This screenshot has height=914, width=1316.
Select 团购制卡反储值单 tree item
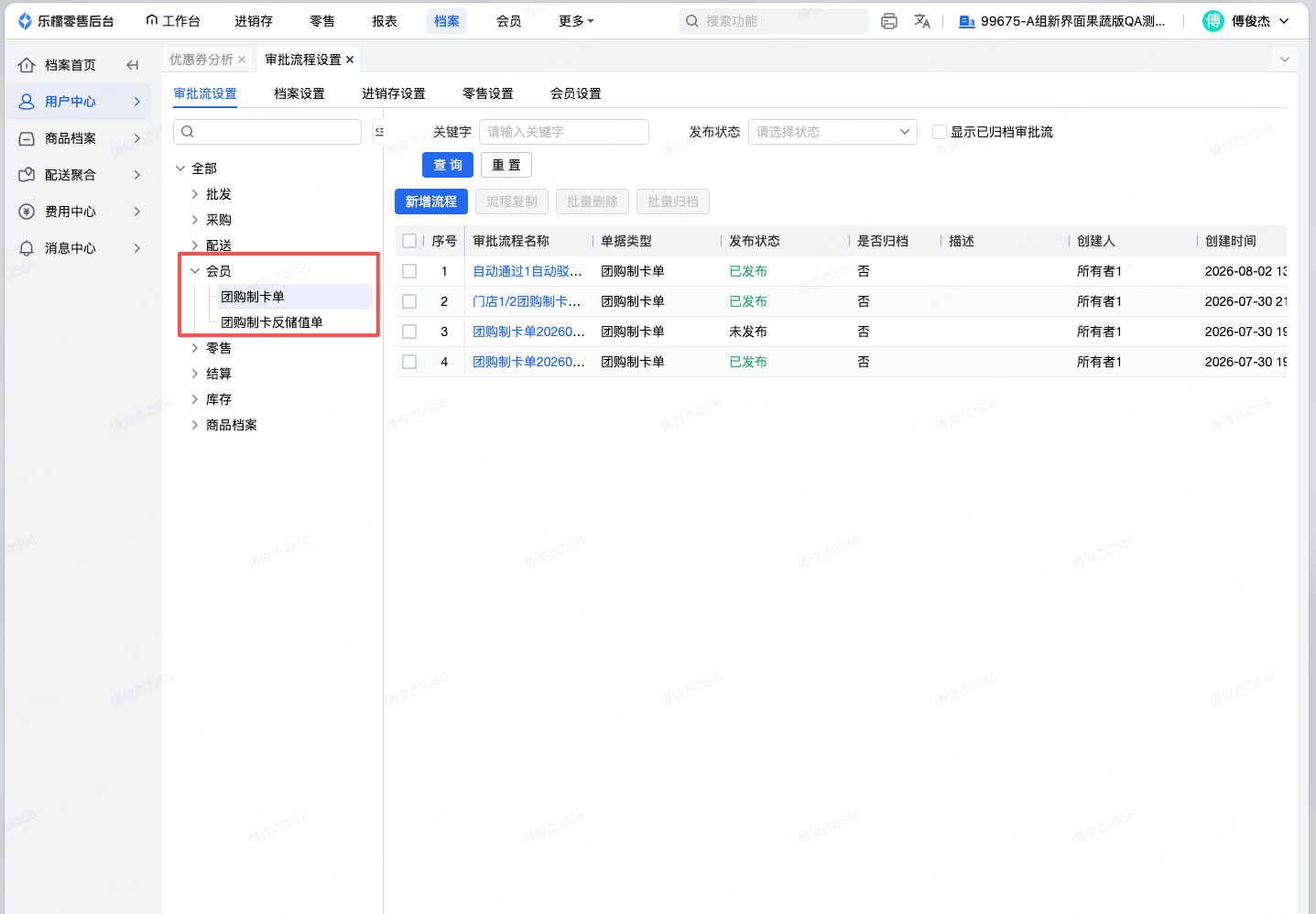[272, 322]
